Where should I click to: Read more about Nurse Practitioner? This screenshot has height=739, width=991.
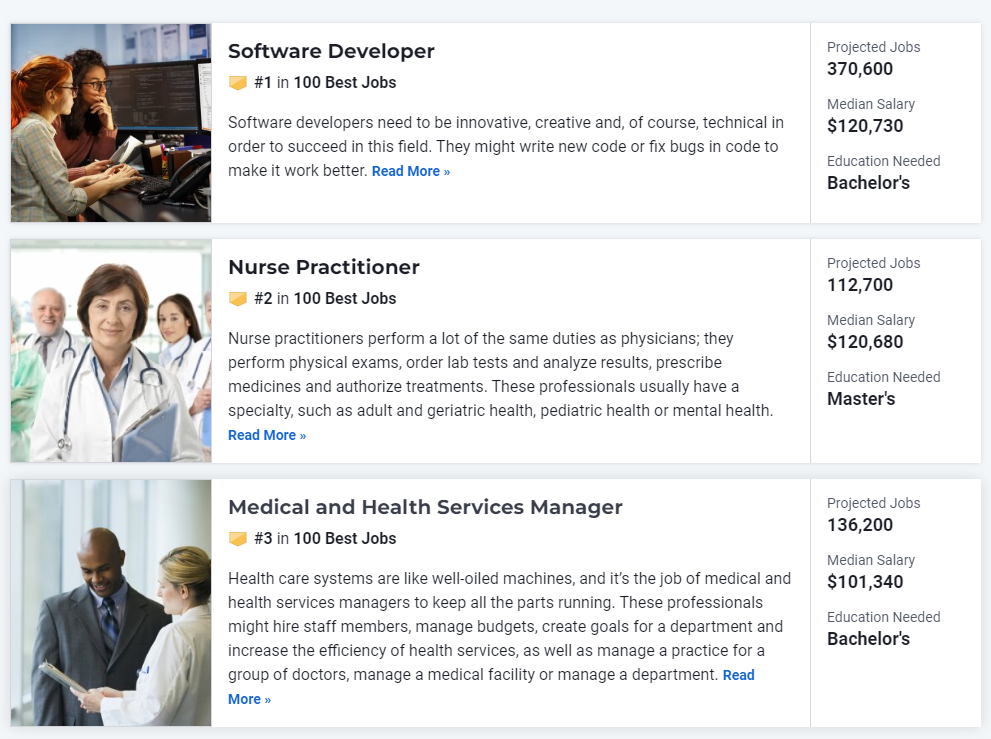point(267,435)
